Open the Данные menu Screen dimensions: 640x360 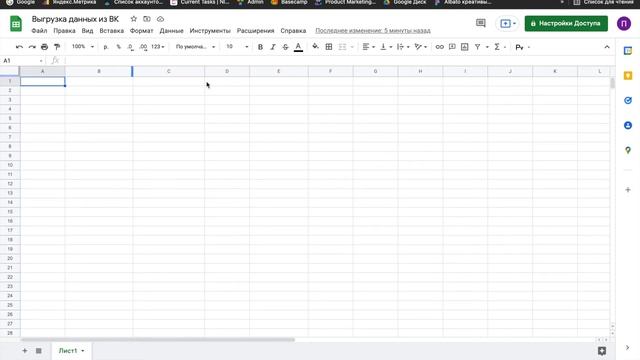(x=171, y=31)
